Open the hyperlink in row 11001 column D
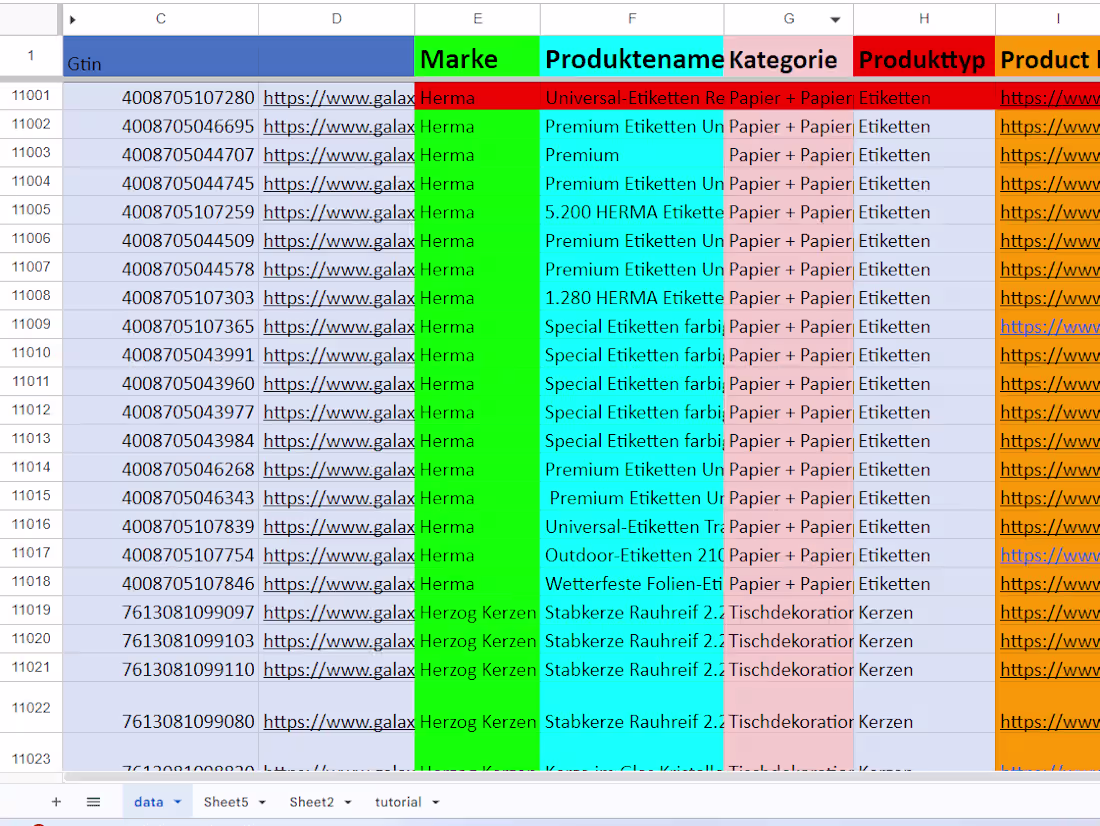This screenshot has width=1100, height=826. 335,97
